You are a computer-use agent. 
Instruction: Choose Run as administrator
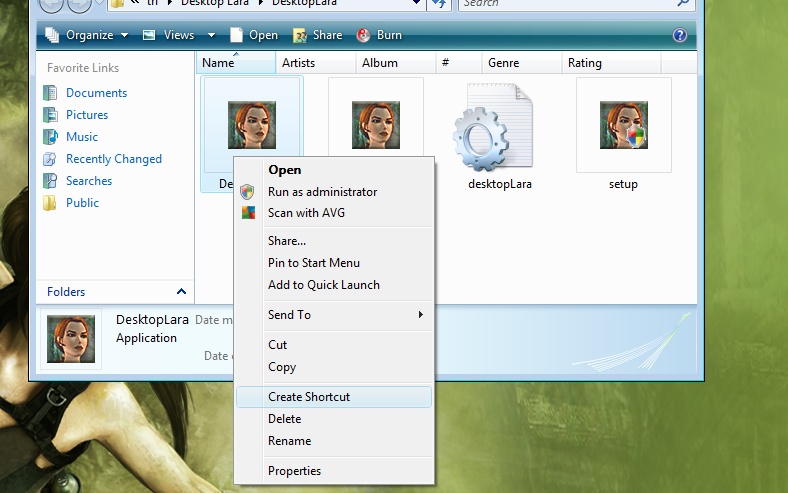click(x=334, y=192)
